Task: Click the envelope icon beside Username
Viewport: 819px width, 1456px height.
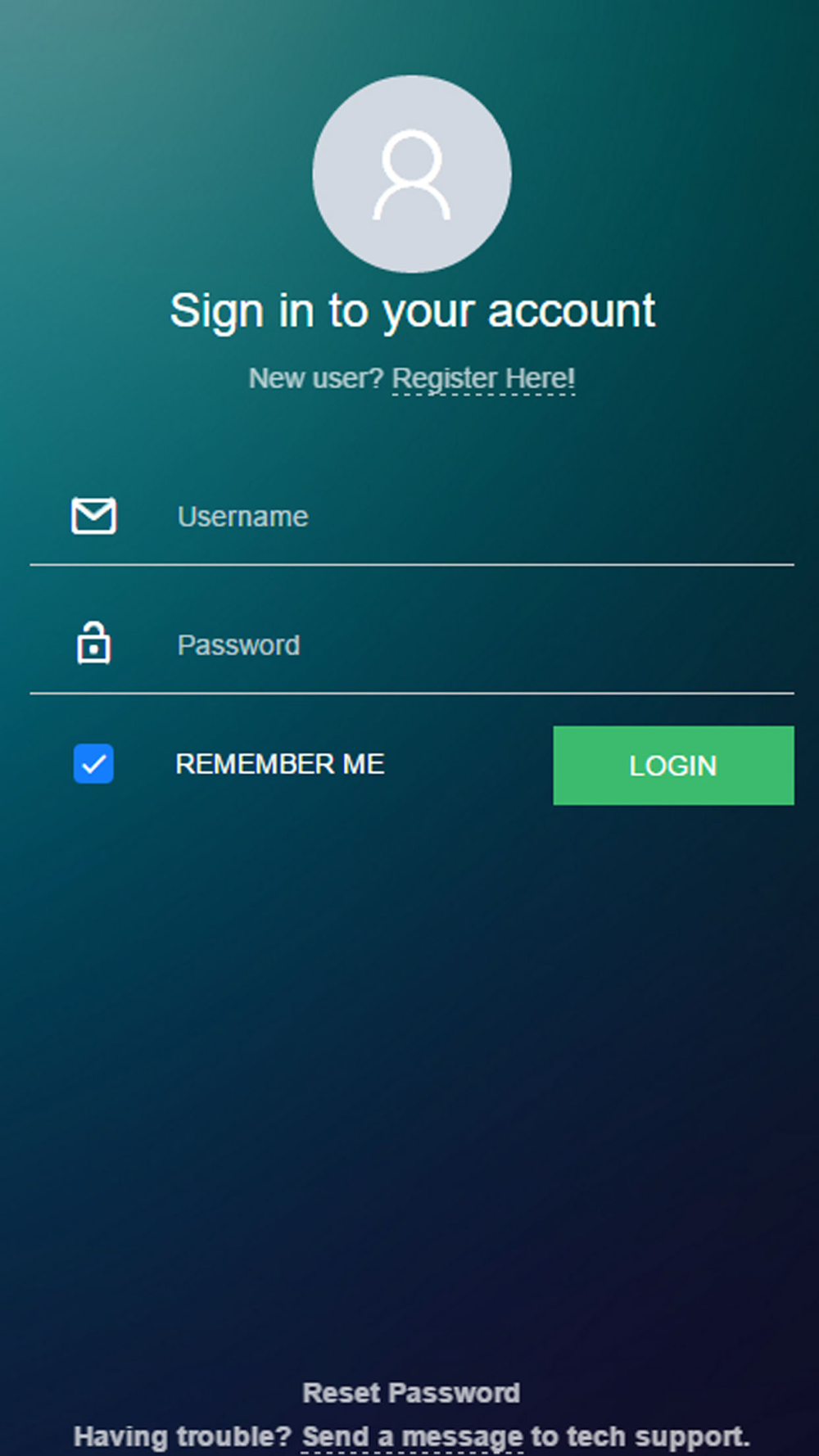Action: click(x=93, y=516)
